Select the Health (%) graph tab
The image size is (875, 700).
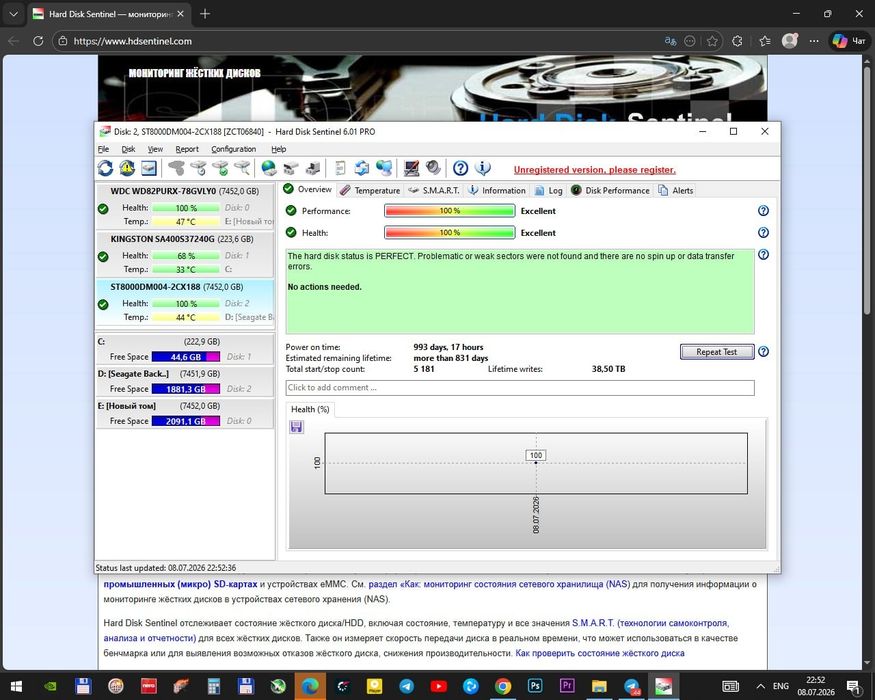310,409
